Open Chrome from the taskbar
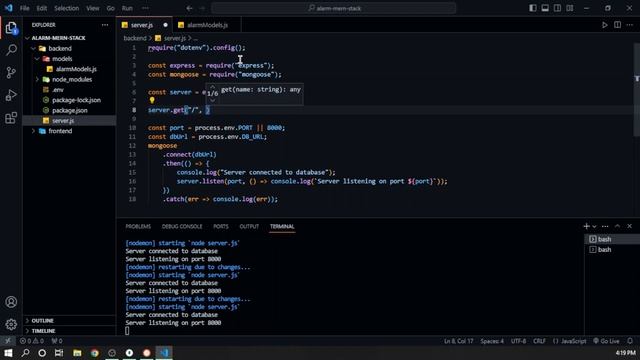 pyautogui.click(x=95, y=353)
